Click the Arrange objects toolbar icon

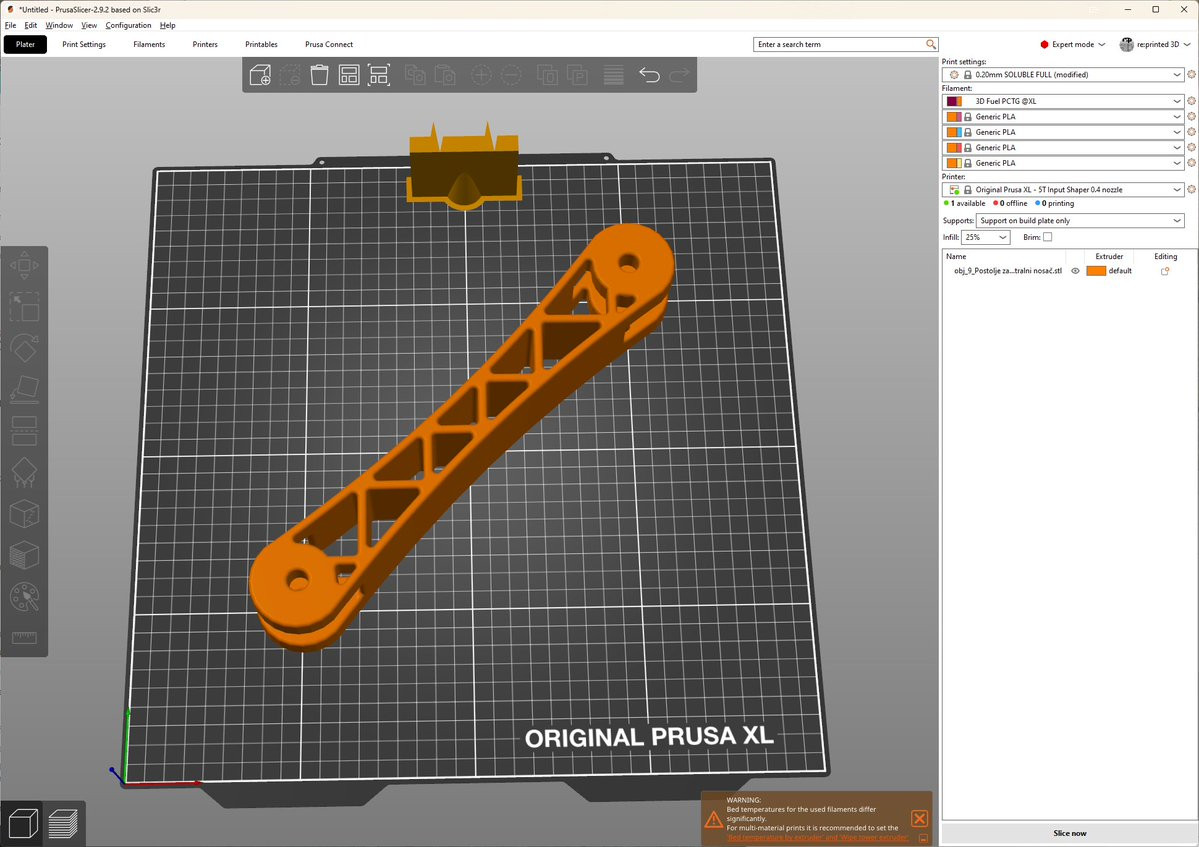(349, 75)
